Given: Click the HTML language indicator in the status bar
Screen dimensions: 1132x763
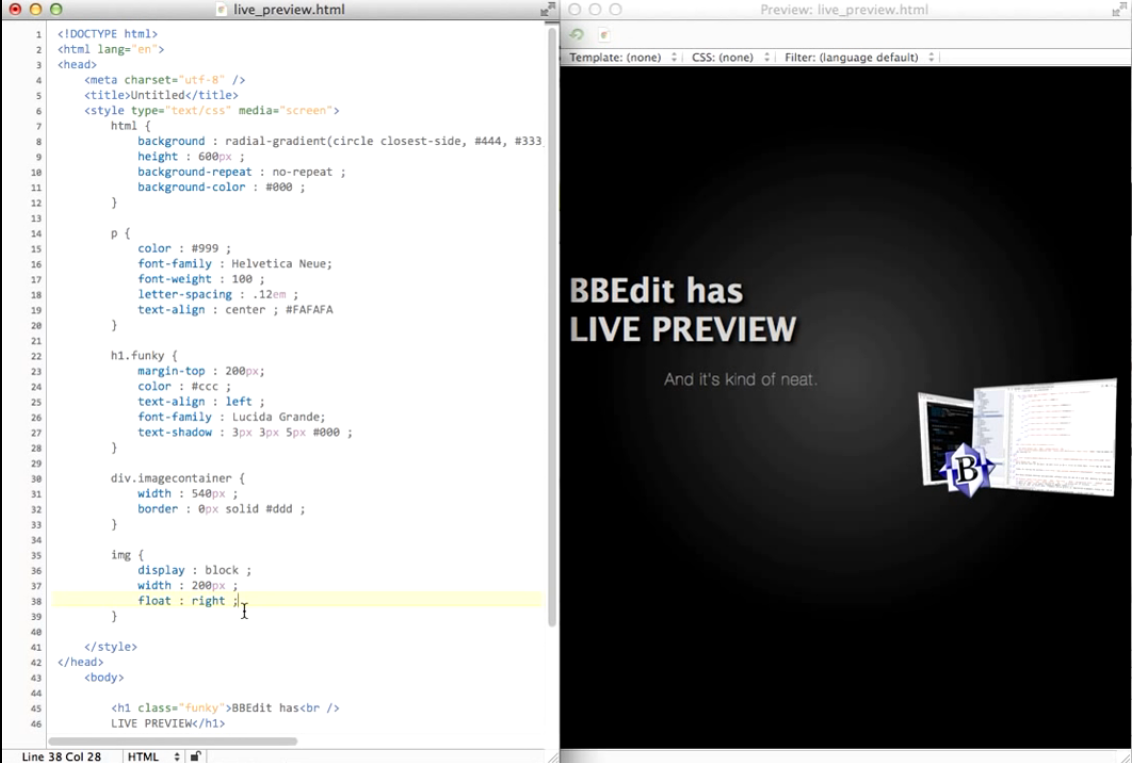Looking at the screenshot, I should [143, 756].
